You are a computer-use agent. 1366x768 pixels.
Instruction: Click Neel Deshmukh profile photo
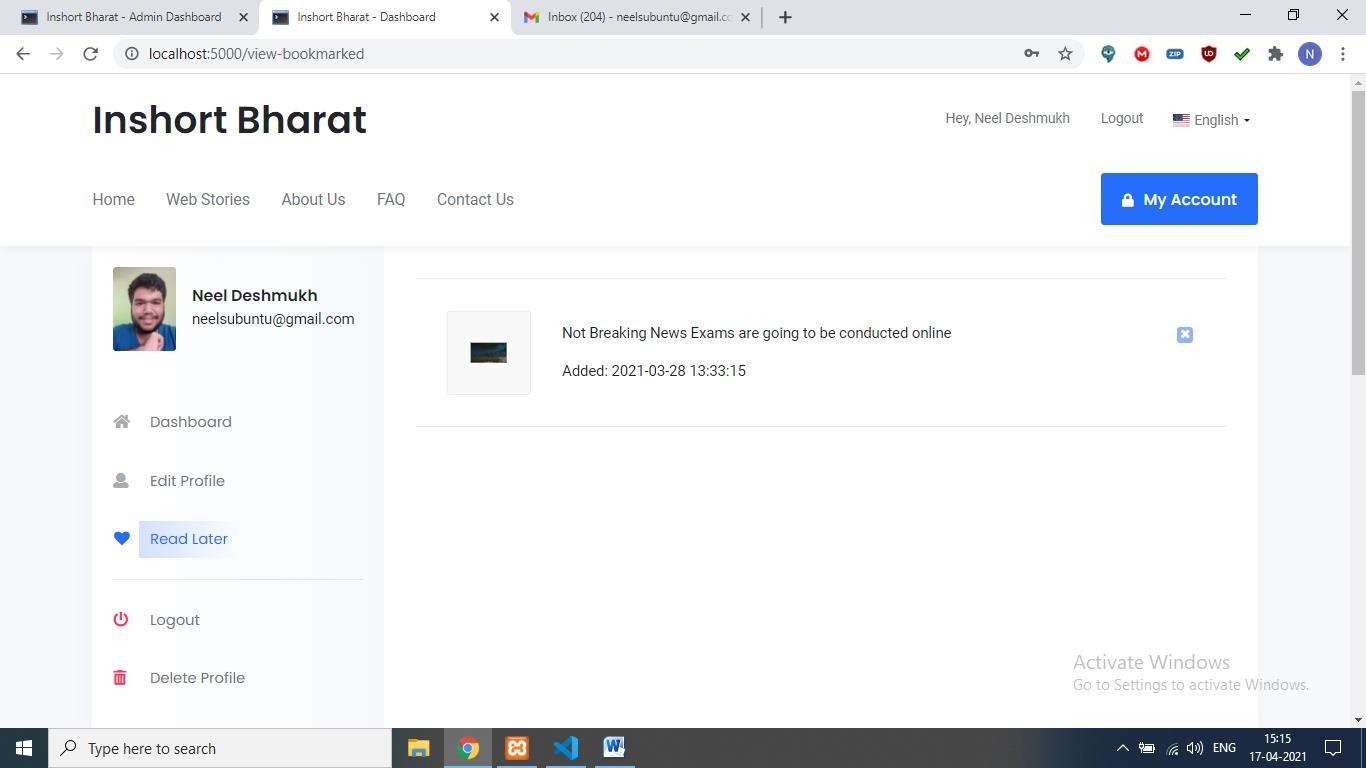[x=144, y=309]
